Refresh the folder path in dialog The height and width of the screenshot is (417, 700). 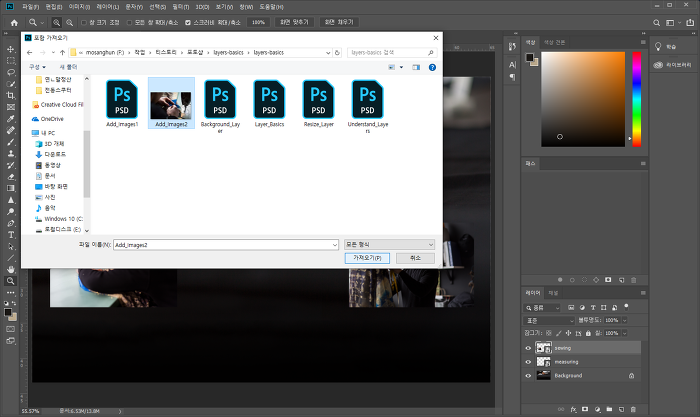click(x=338, y=53)
